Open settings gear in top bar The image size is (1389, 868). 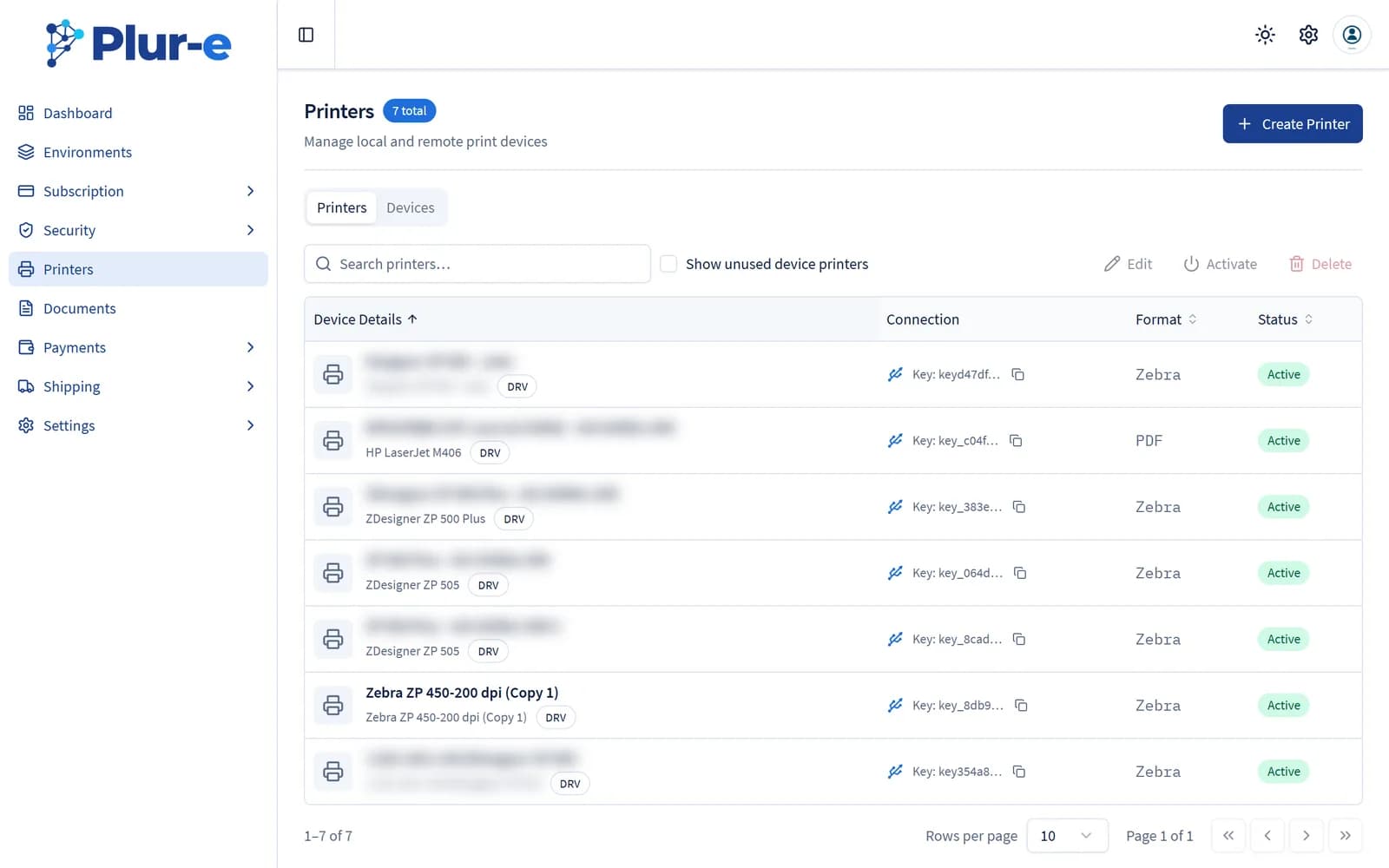tap(1308, 35)
